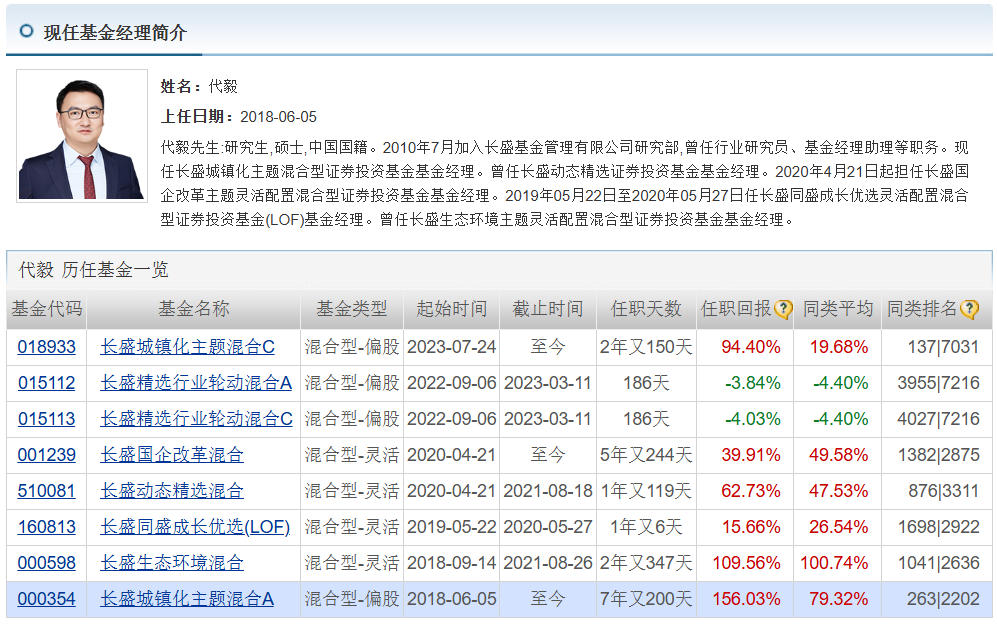The image size is (997, 626).
Task: Click the 起始时间 column header
Action: click(451, 310)
